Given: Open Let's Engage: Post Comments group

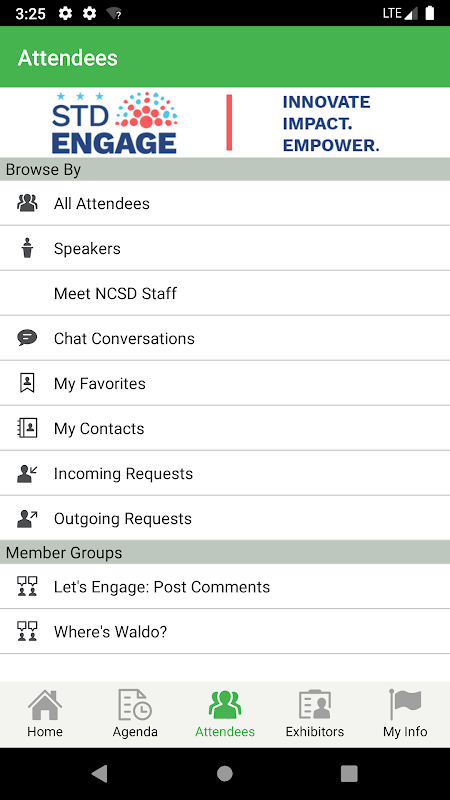Looking at the screenshot, I should [225, 586].
